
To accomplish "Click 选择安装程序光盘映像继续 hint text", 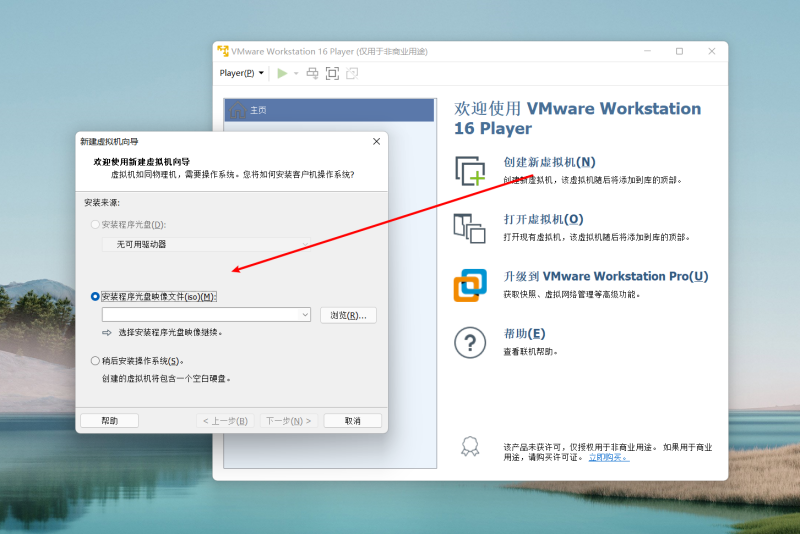I will pos(170,333).
